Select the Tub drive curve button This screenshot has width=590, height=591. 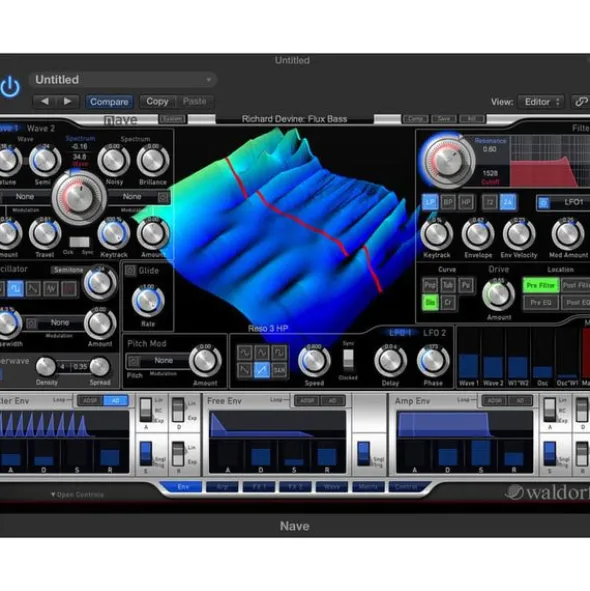pos(447,285)
